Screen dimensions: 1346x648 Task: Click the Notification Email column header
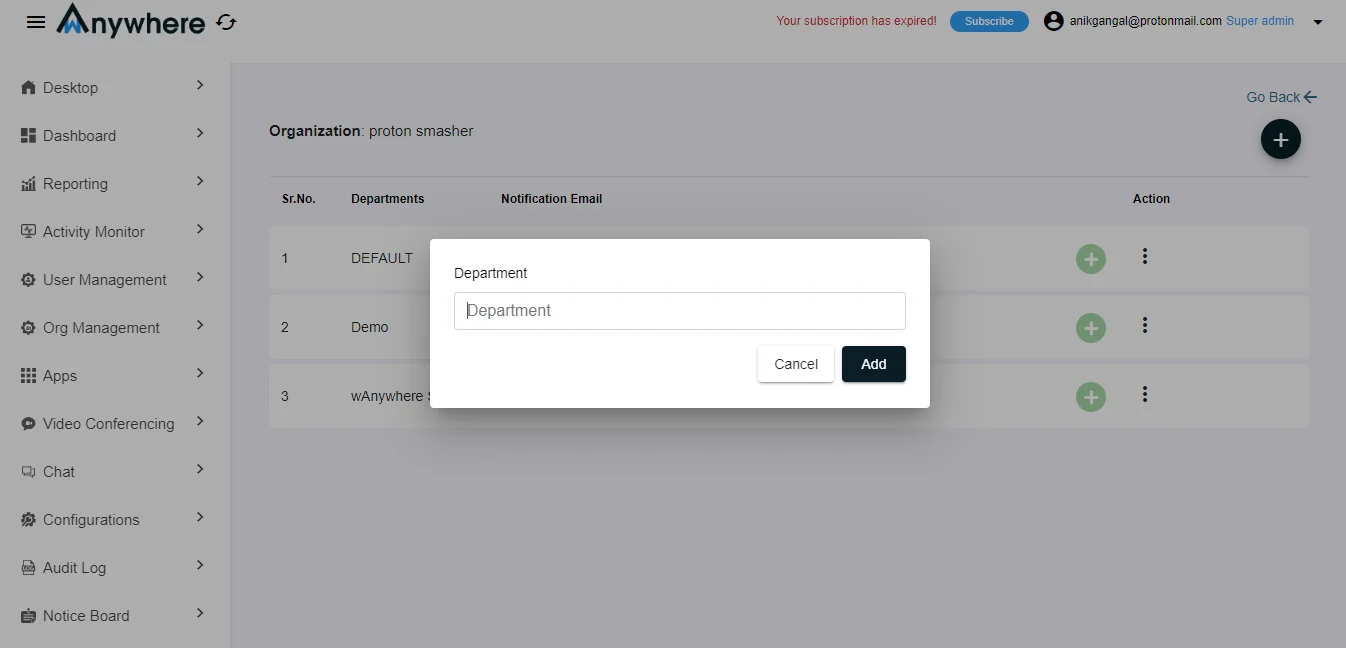click(552, 199)
